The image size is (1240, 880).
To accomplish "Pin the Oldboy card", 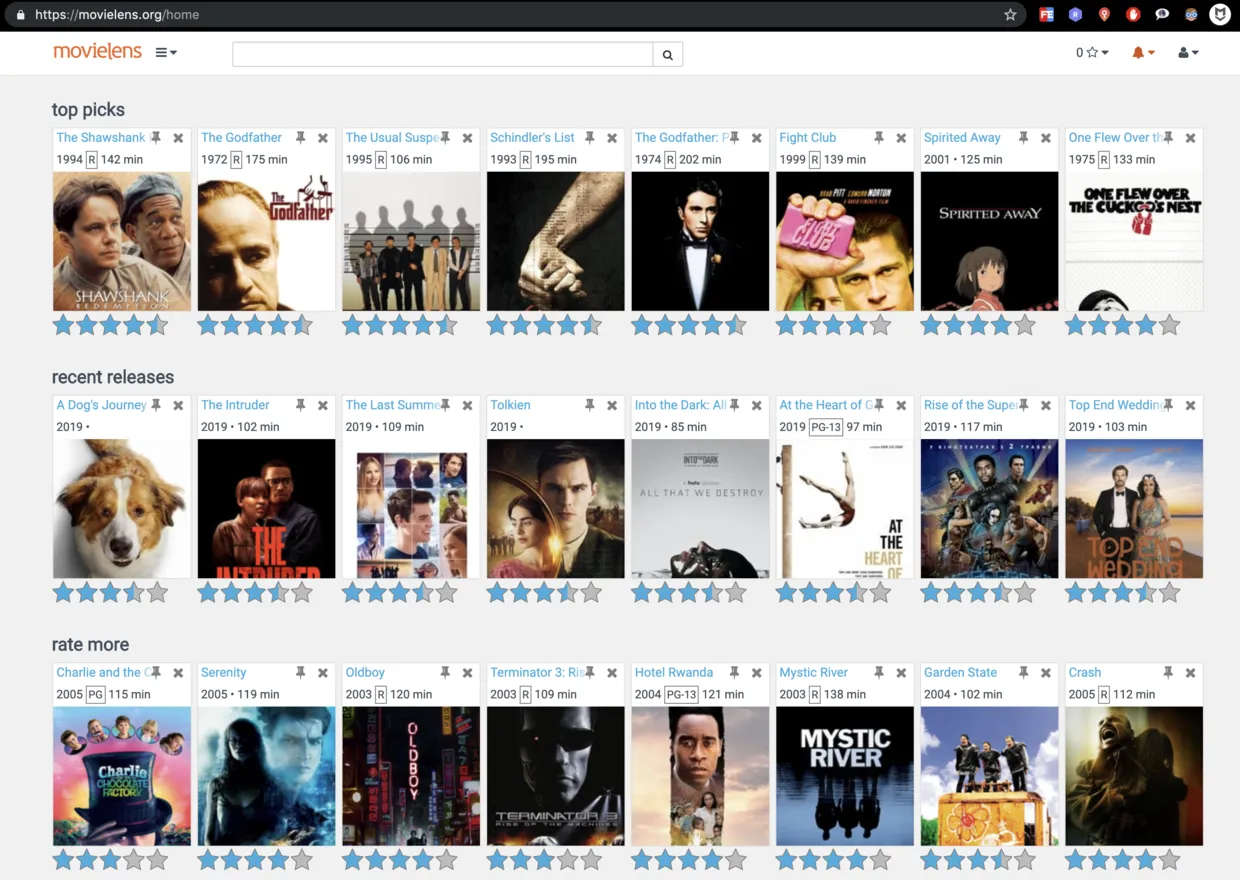I will tap(445, 673).
